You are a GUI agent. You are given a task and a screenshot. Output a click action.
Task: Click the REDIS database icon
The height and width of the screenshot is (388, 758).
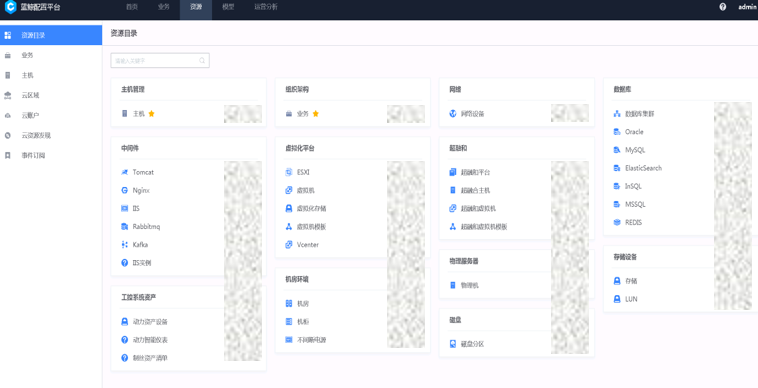tap(617, 222)
